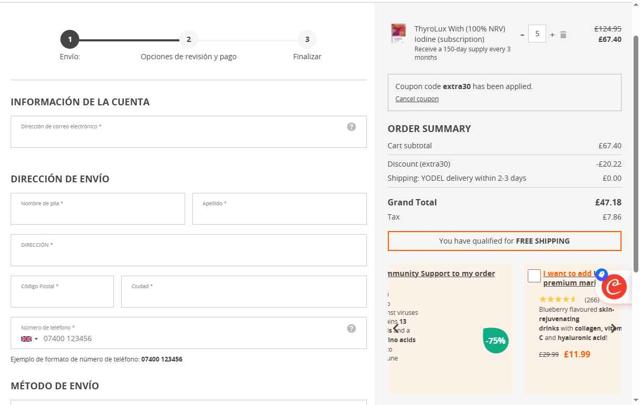The width and height of the screenshot is (640, 405).
Task: Click the -75% green discount badge
Action: click(x=496, y=340)
